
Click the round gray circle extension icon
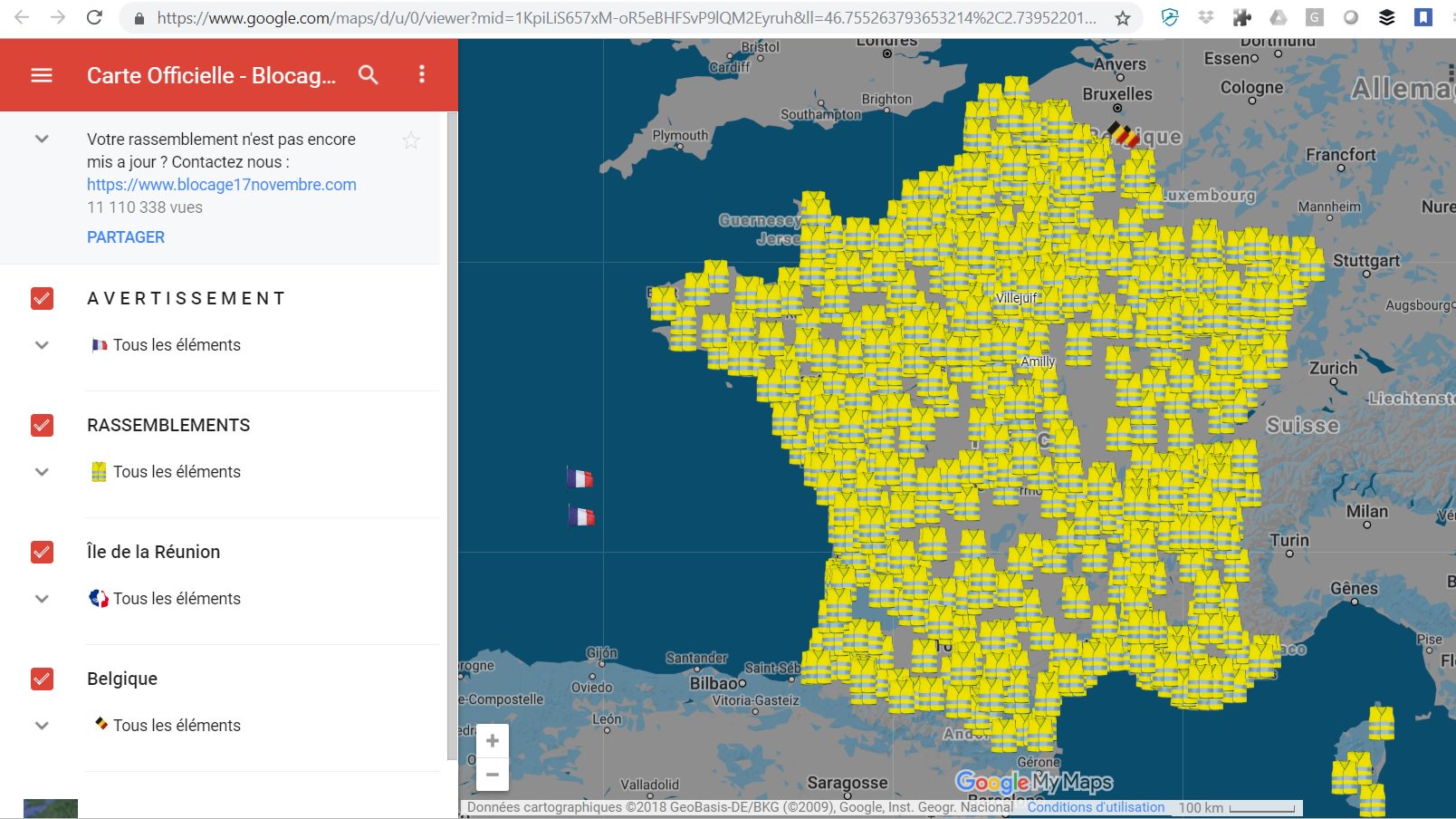click(x=1351, y=17)
